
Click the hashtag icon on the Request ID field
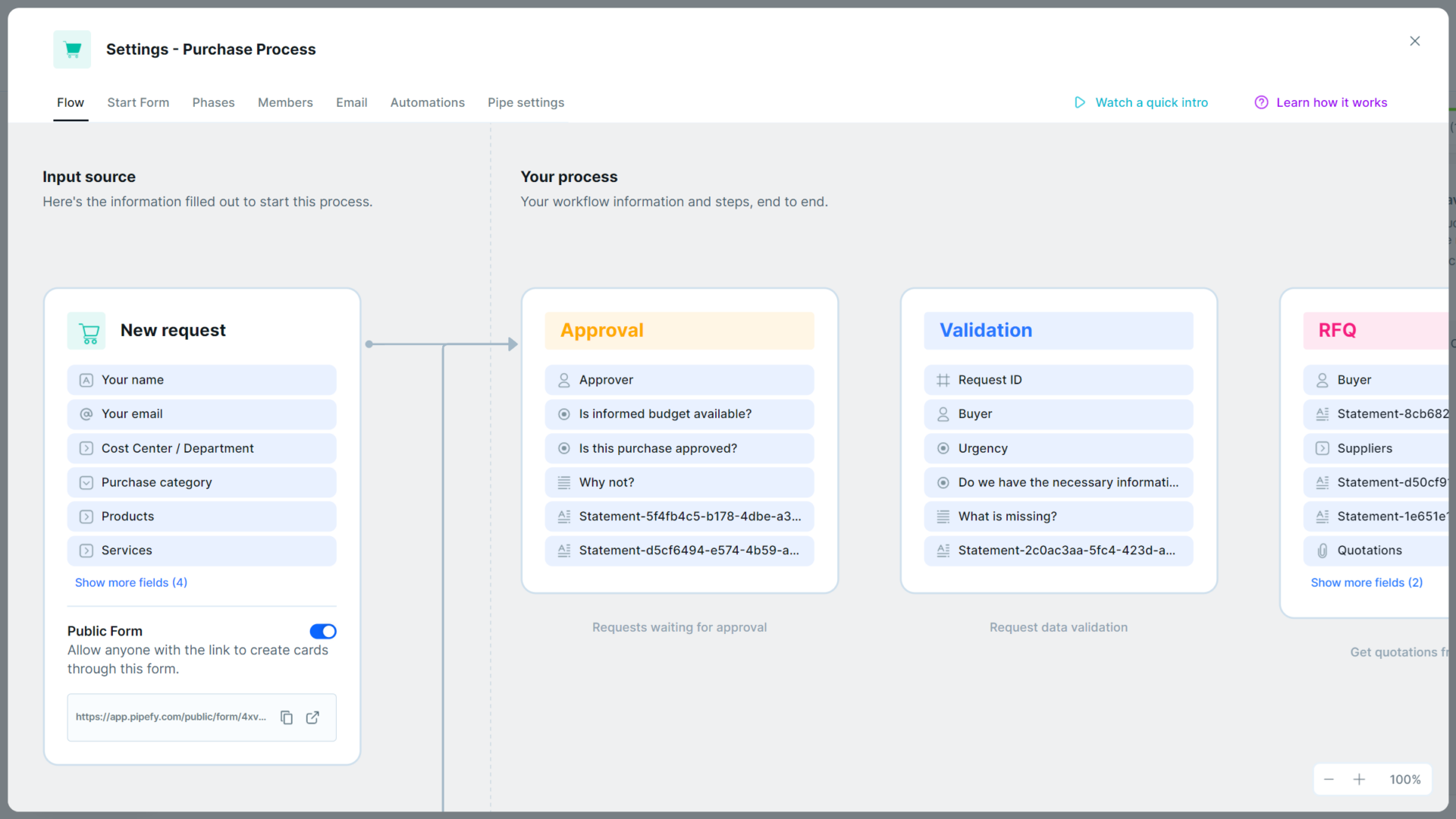943,379
